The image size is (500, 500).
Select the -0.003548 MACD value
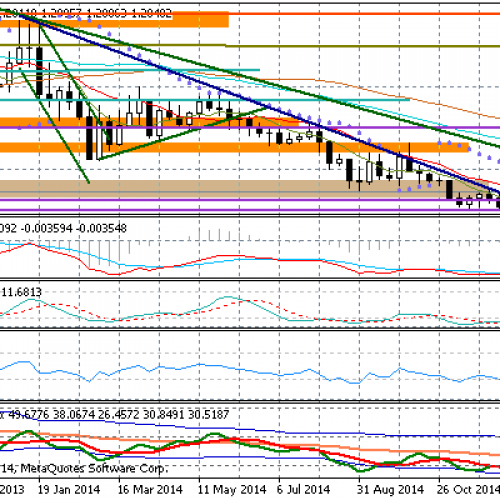click(101, 228)
